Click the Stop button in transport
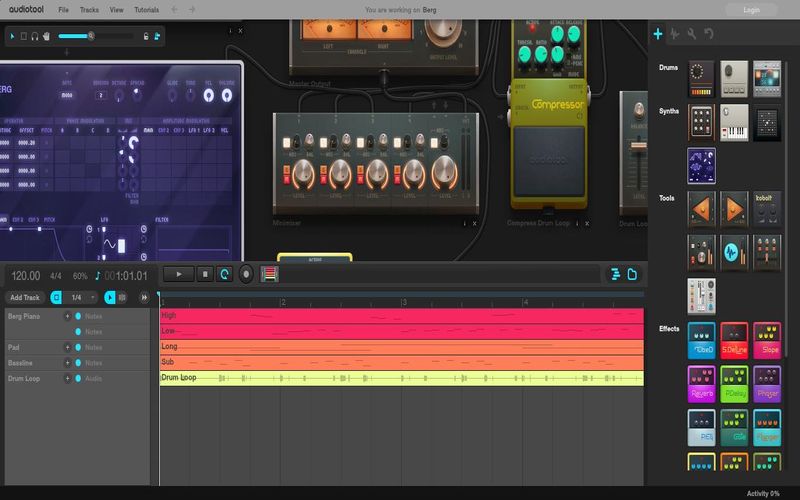Viewport: 800px width, 500px height. point(205,274)
